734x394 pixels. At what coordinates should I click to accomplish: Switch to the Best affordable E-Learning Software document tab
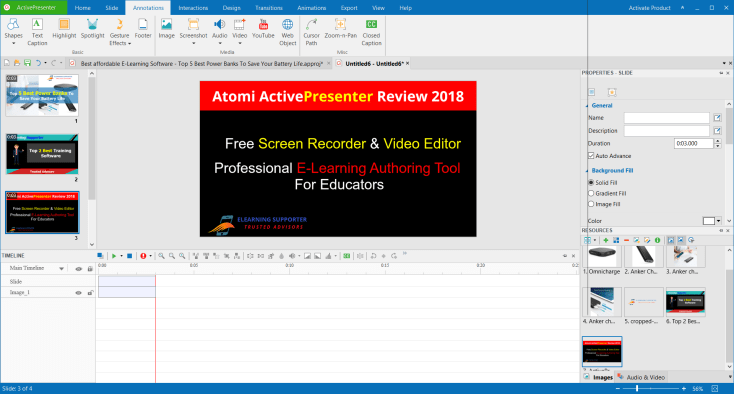point(201,63)
